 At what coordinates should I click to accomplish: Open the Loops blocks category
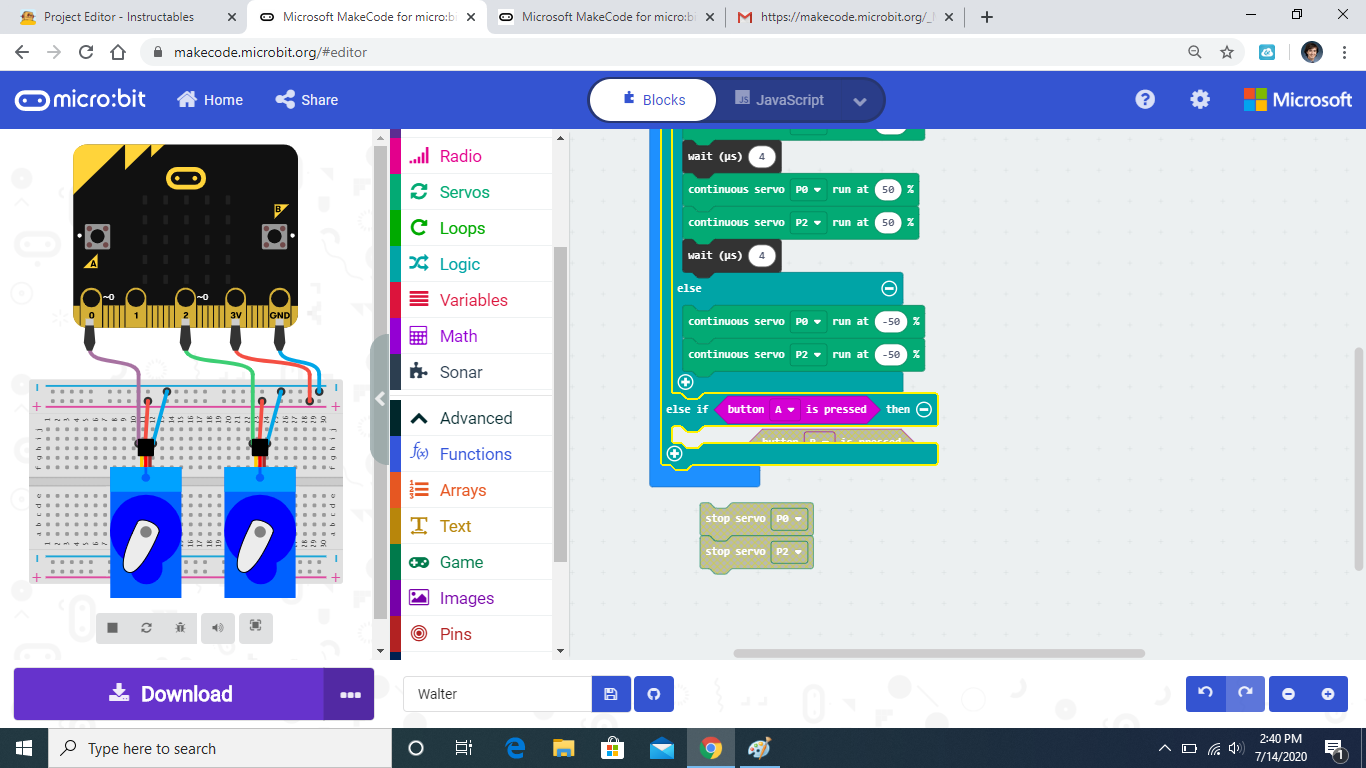pyautogui.click(x=471, y=228)
